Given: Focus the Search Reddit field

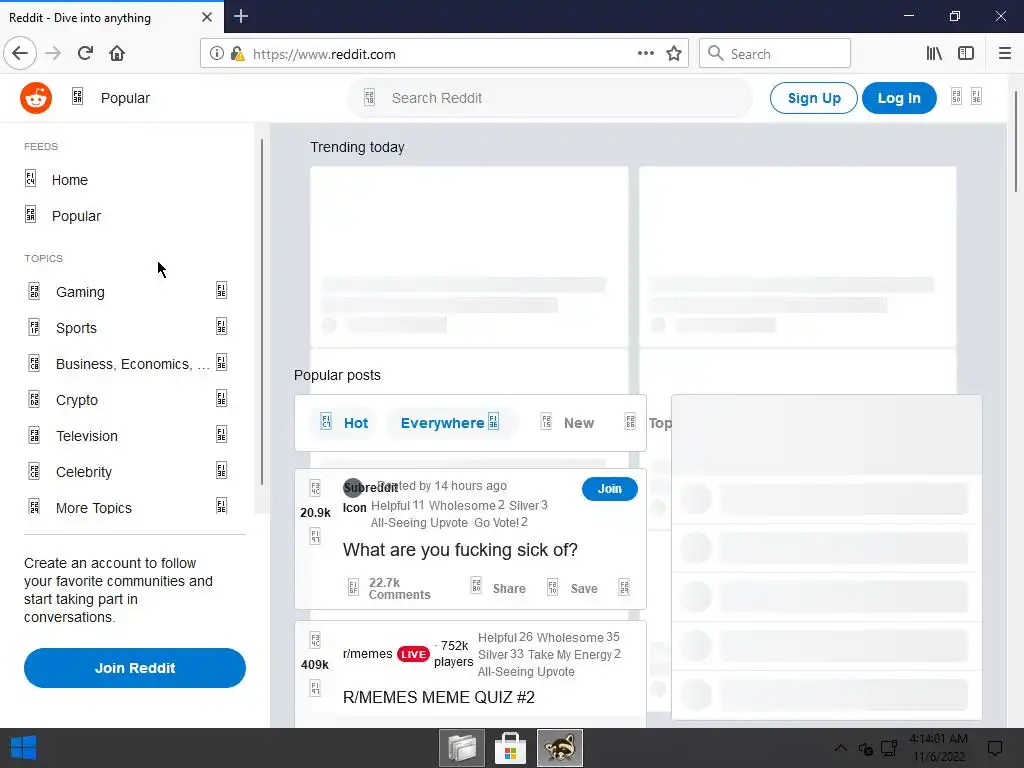Looking at the screenshot, I should tap(550, 98).
